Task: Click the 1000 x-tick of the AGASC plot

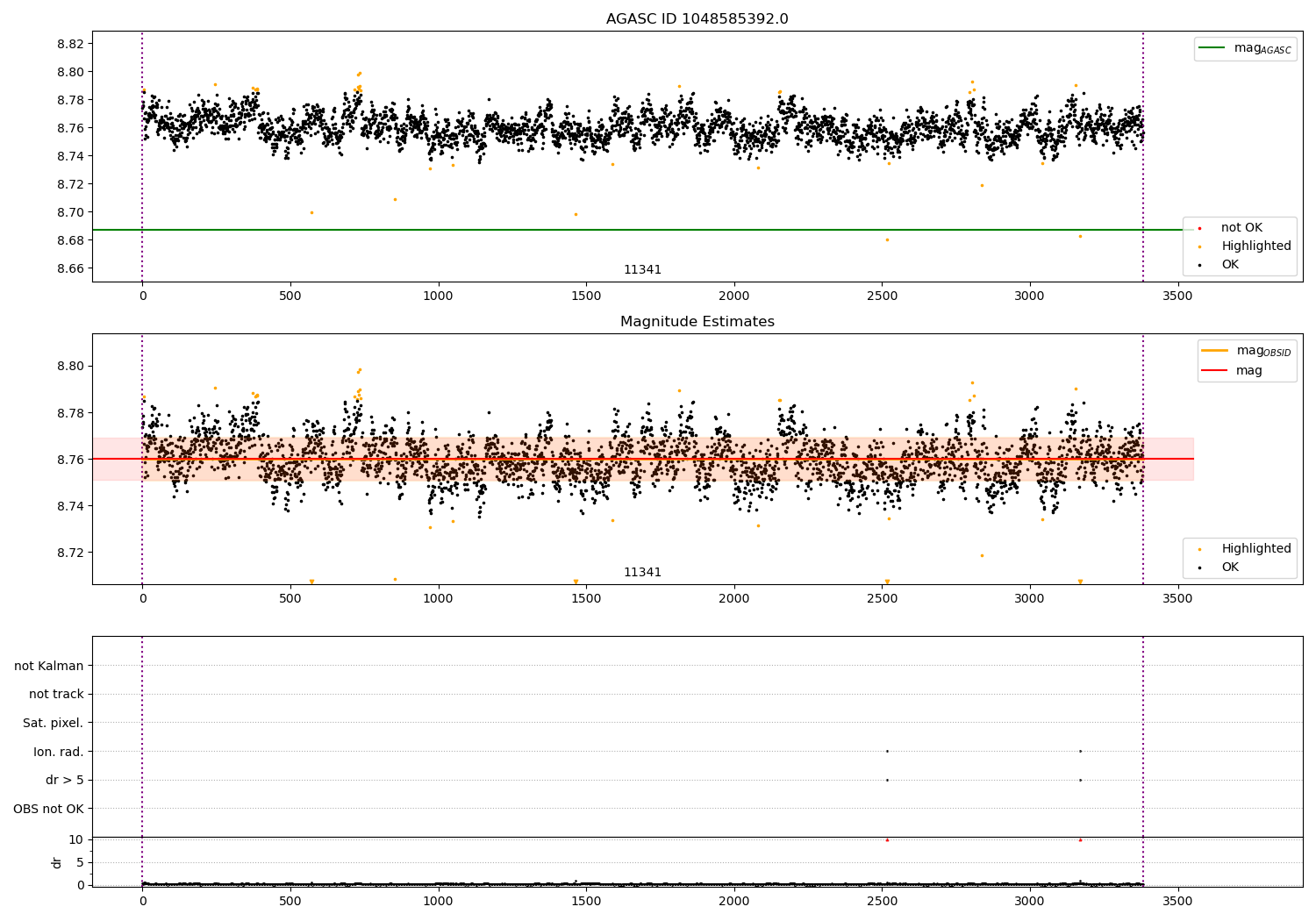Action: 438,296
